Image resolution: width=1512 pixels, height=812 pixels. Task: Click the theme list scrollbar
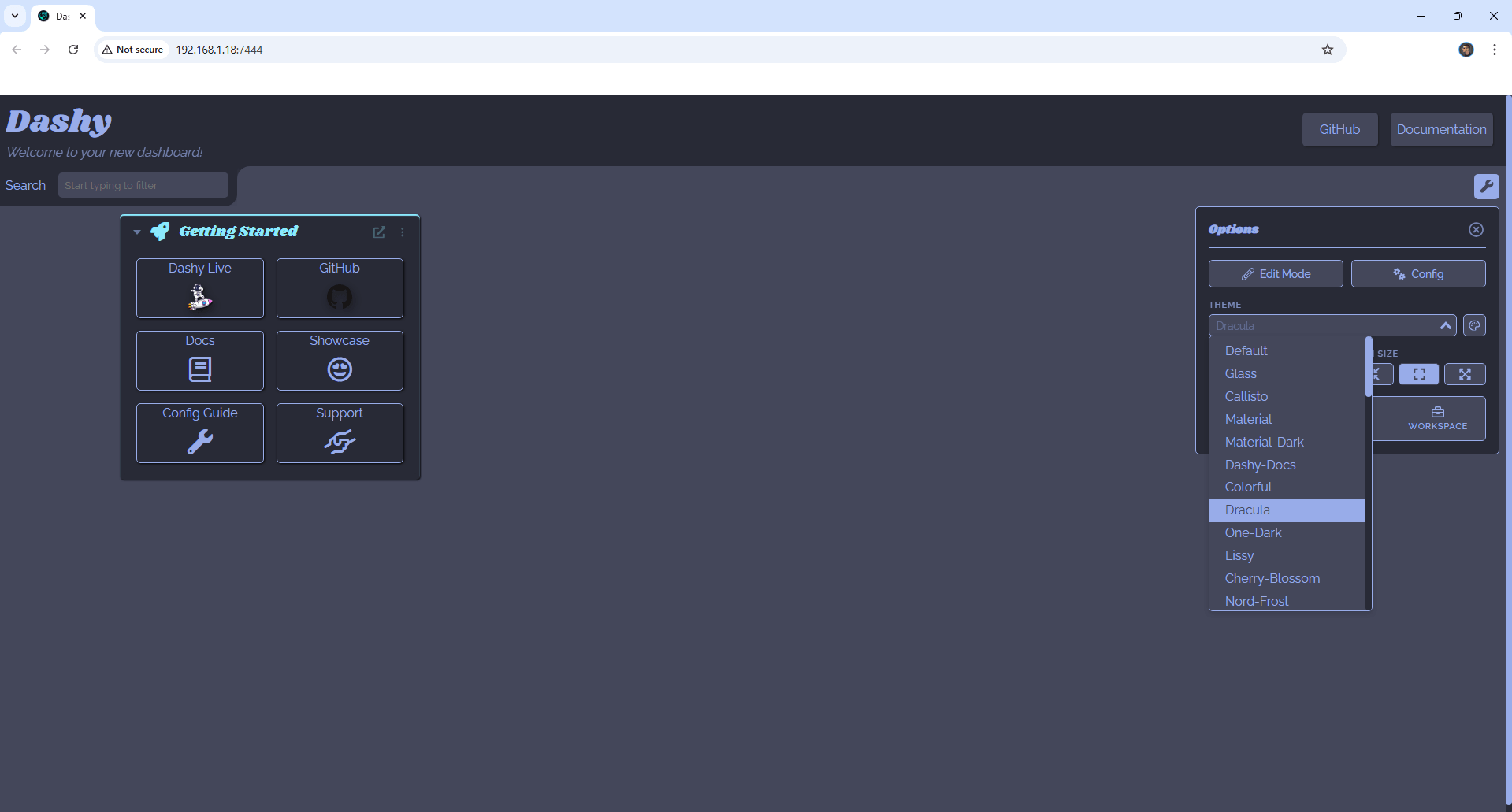[x=1369, y=367]
